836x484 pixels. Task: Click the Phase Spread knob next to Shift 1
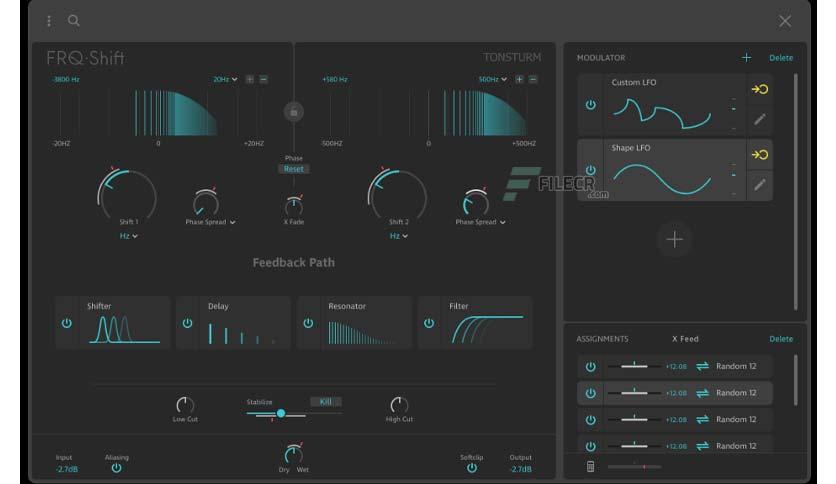[206, 203]
